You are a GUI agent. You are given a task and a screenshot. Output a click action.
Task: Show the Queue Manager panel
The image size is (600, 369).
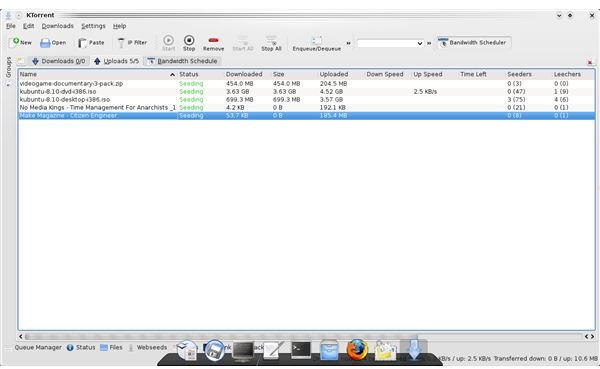(x=38, y=347)
